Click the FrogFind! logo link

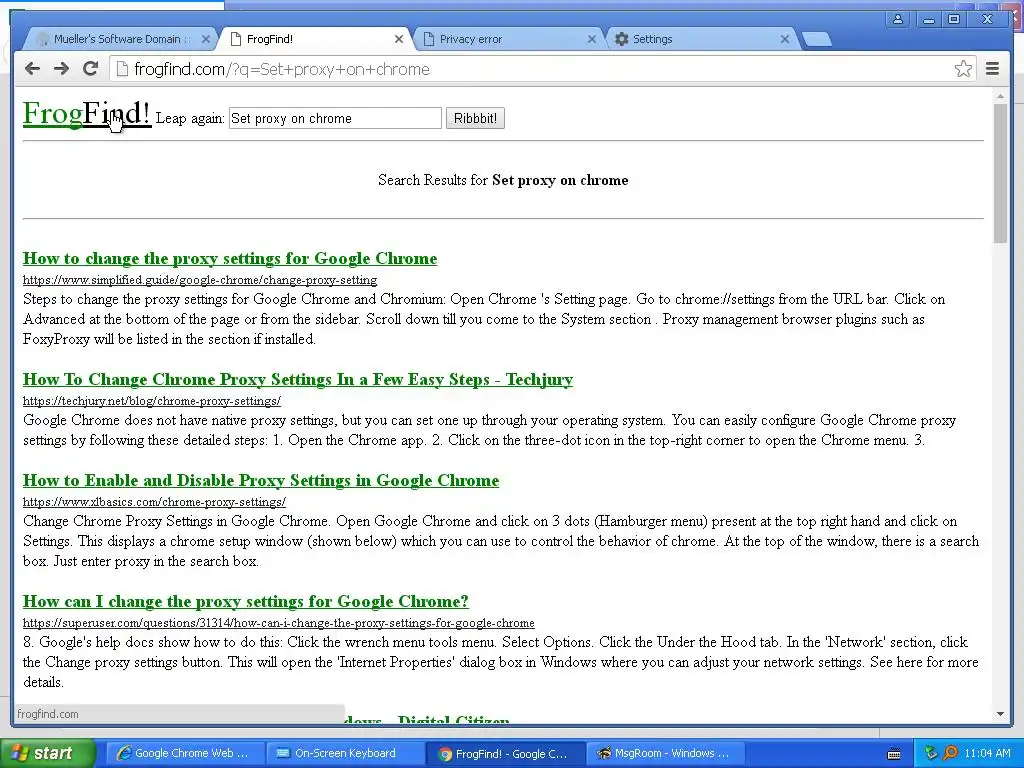[x=87, y=113]
